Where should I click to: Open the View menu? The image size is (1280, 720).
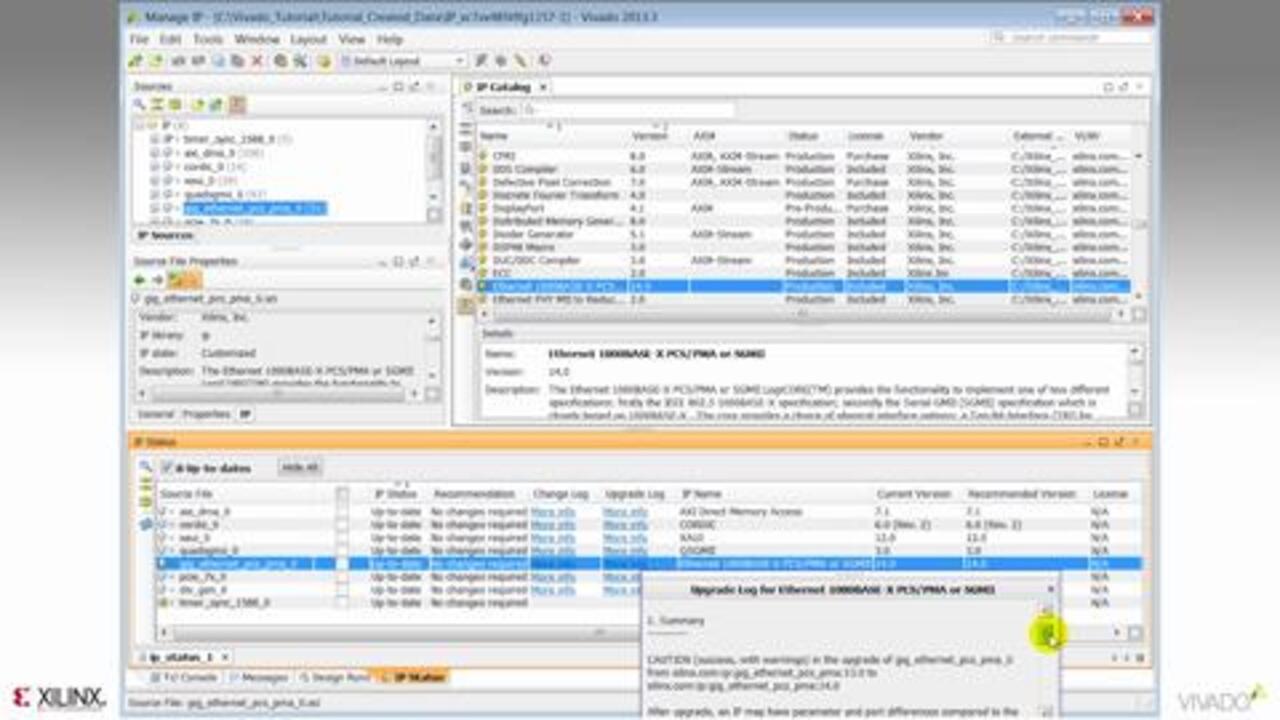tap(351, 39)
